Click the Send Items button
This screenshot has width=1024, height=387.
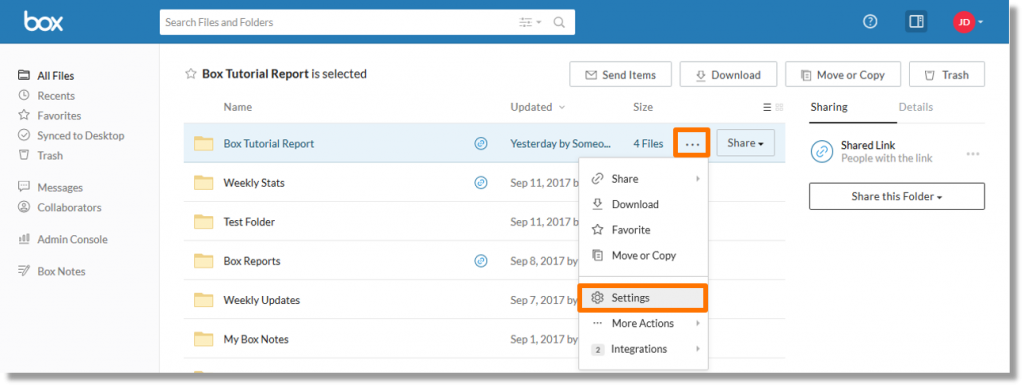coord(621,75)
